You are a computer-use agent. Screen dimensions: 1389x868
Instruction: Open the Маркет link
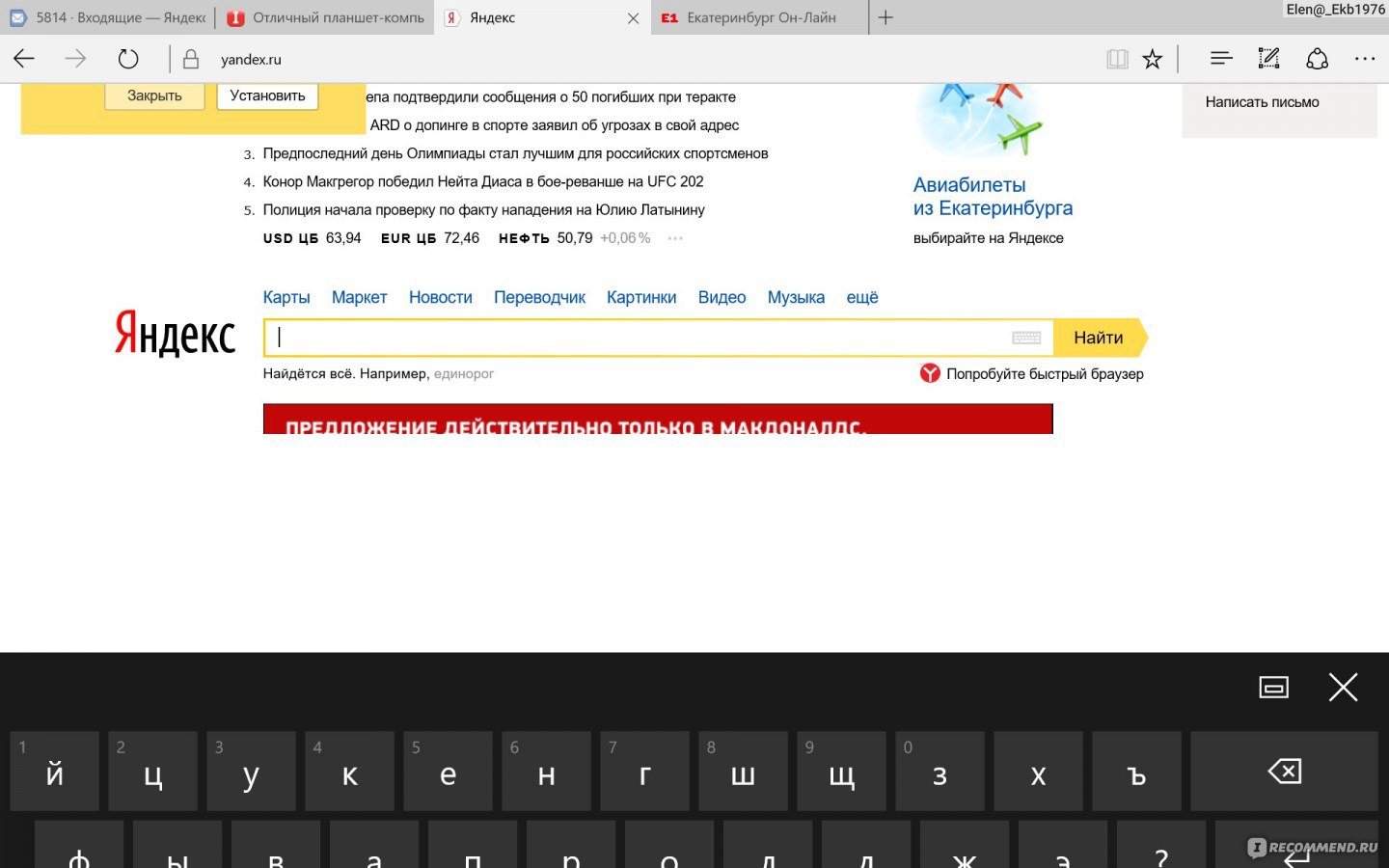point(359,297)
